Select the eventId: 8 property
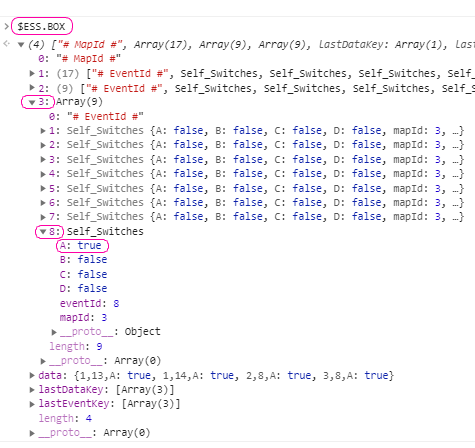The height and width of the screenshot is (448, 475). pos(89,303)
